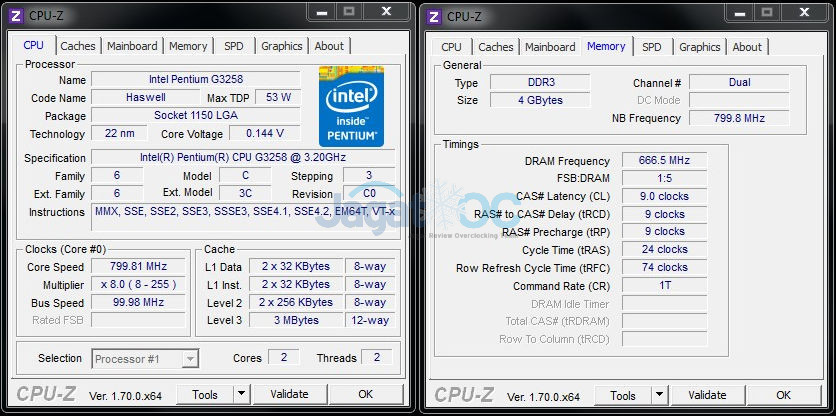Minimize the left CPU-Z window
The width and height of the screenshot is (836, 416).
[321, 12]
